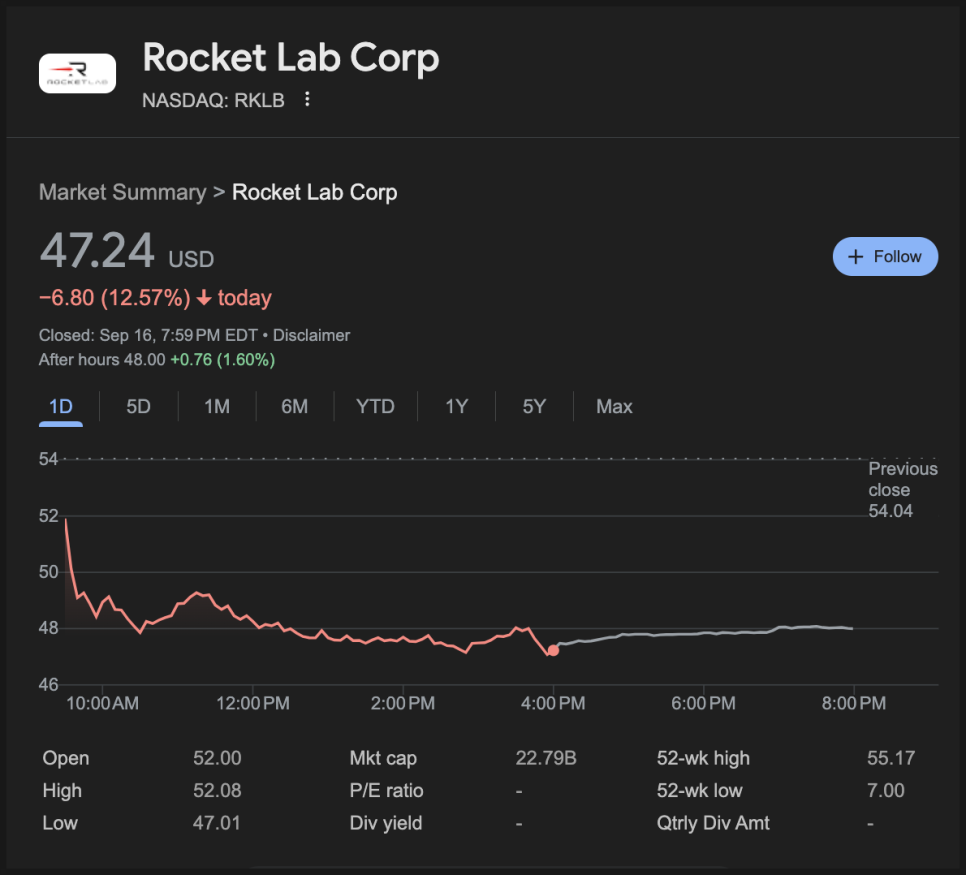Screen dimensions: 966x875
Task: Click the 52-wk high value 55.17
Action: (891, 758)
